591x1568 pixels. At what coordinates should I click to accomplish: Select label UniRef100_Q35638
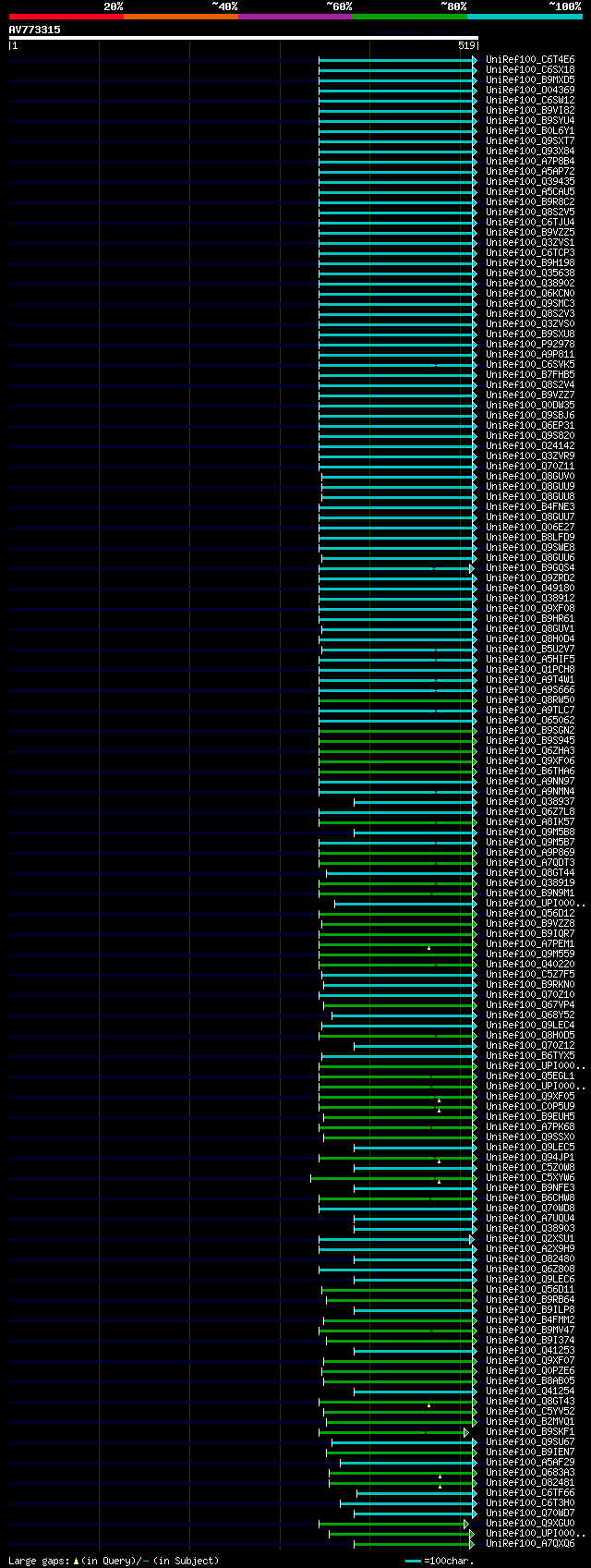(x=530, y=273)
